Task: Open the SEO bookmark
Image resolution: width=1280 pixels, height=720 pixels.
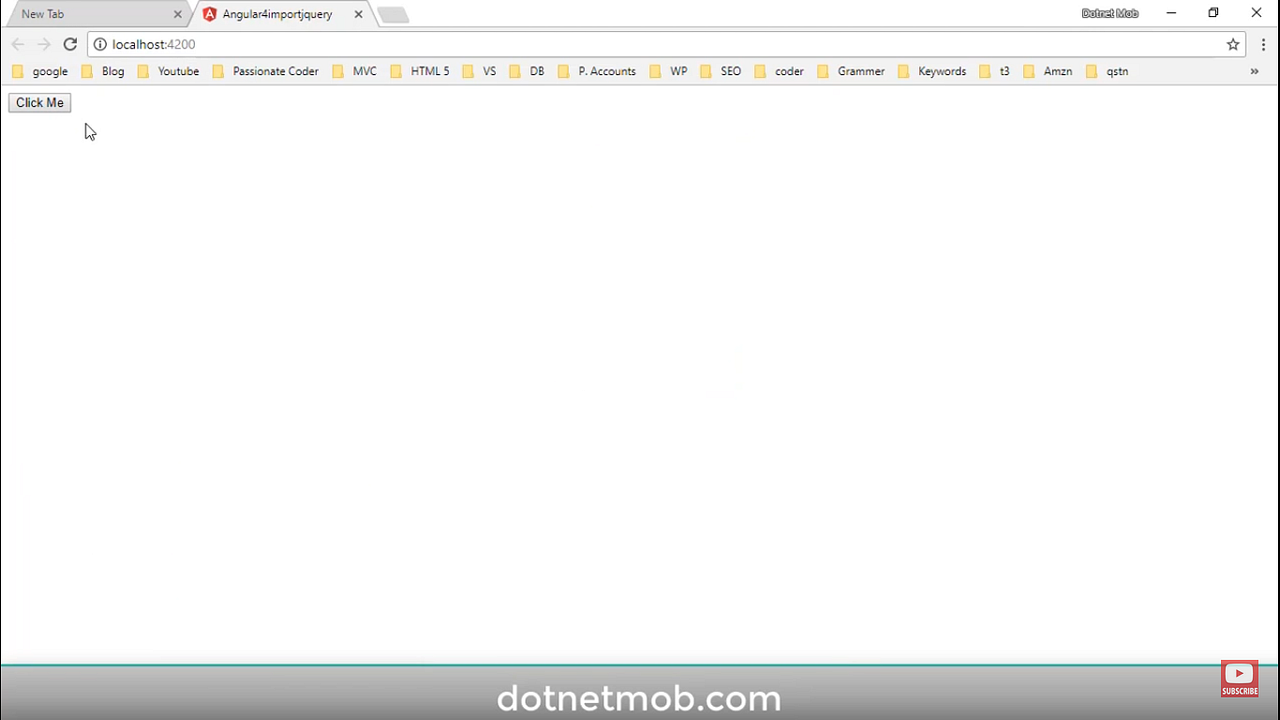Action: (730, 71)
